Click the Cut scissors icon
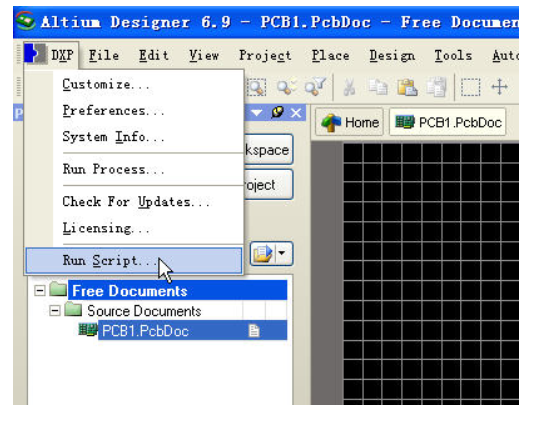This screenshot has height=438, width=558. (x=349, y=87)
